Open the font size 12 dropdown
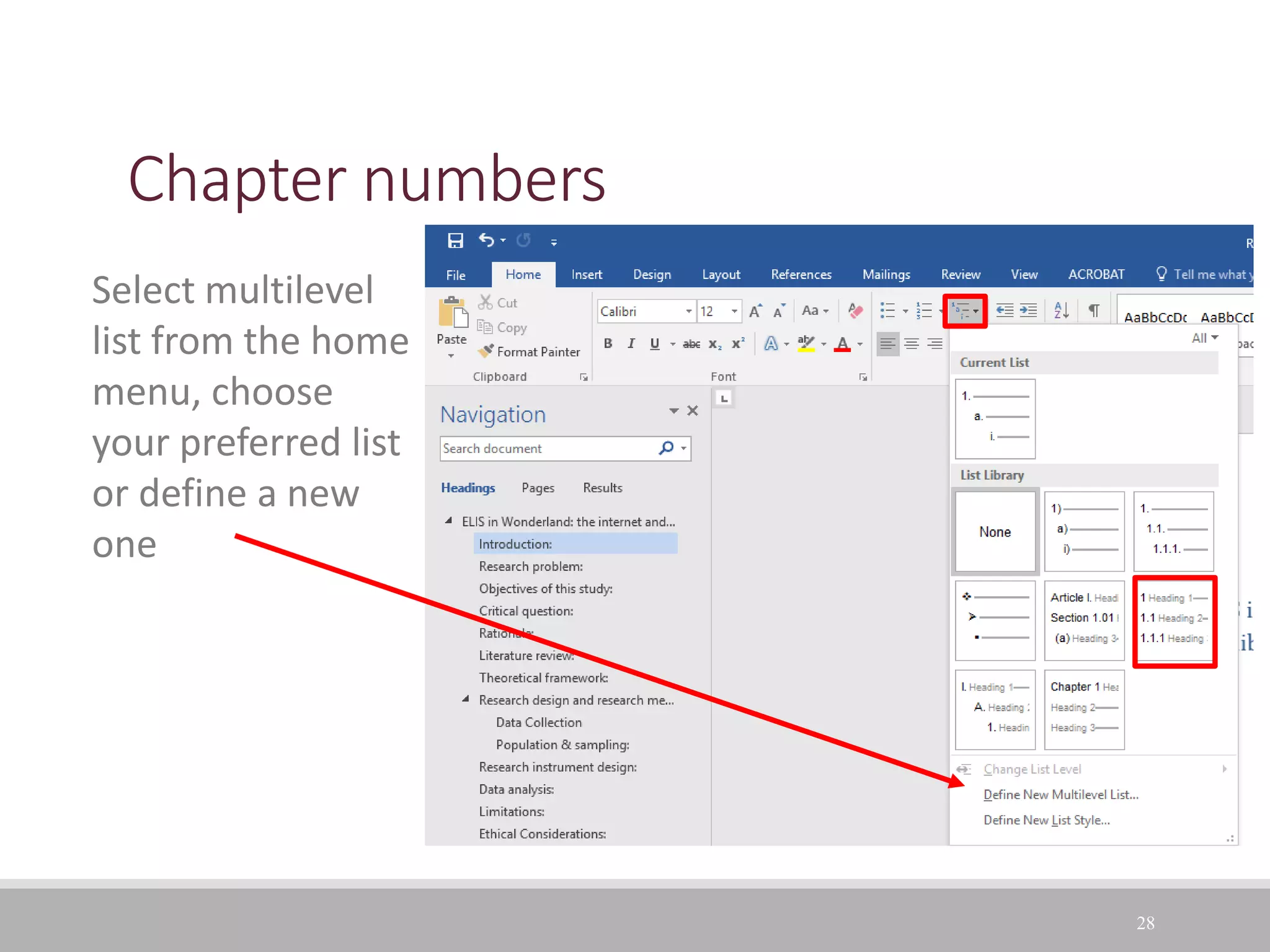The height and width of the screenshot is (952, 1270). click(x=734, y=311)
